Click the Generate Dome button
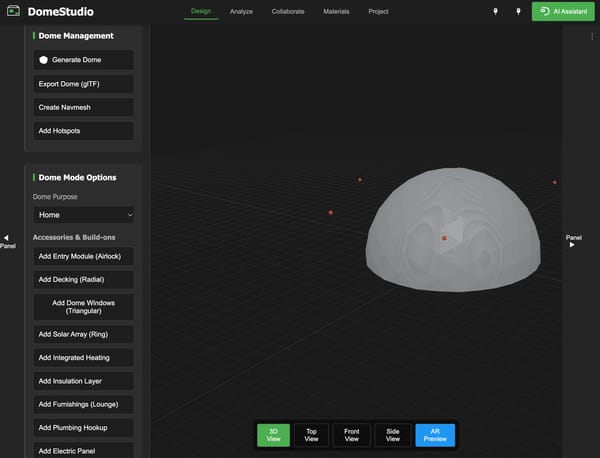This screenshot has height=458, width=600. coord(83,60)
